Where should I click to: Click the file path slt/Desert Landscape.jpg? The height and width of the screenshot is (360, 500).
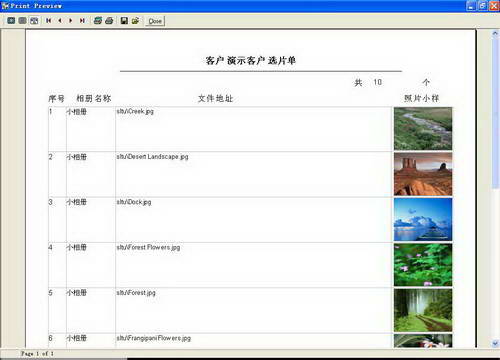click(152, 157)
